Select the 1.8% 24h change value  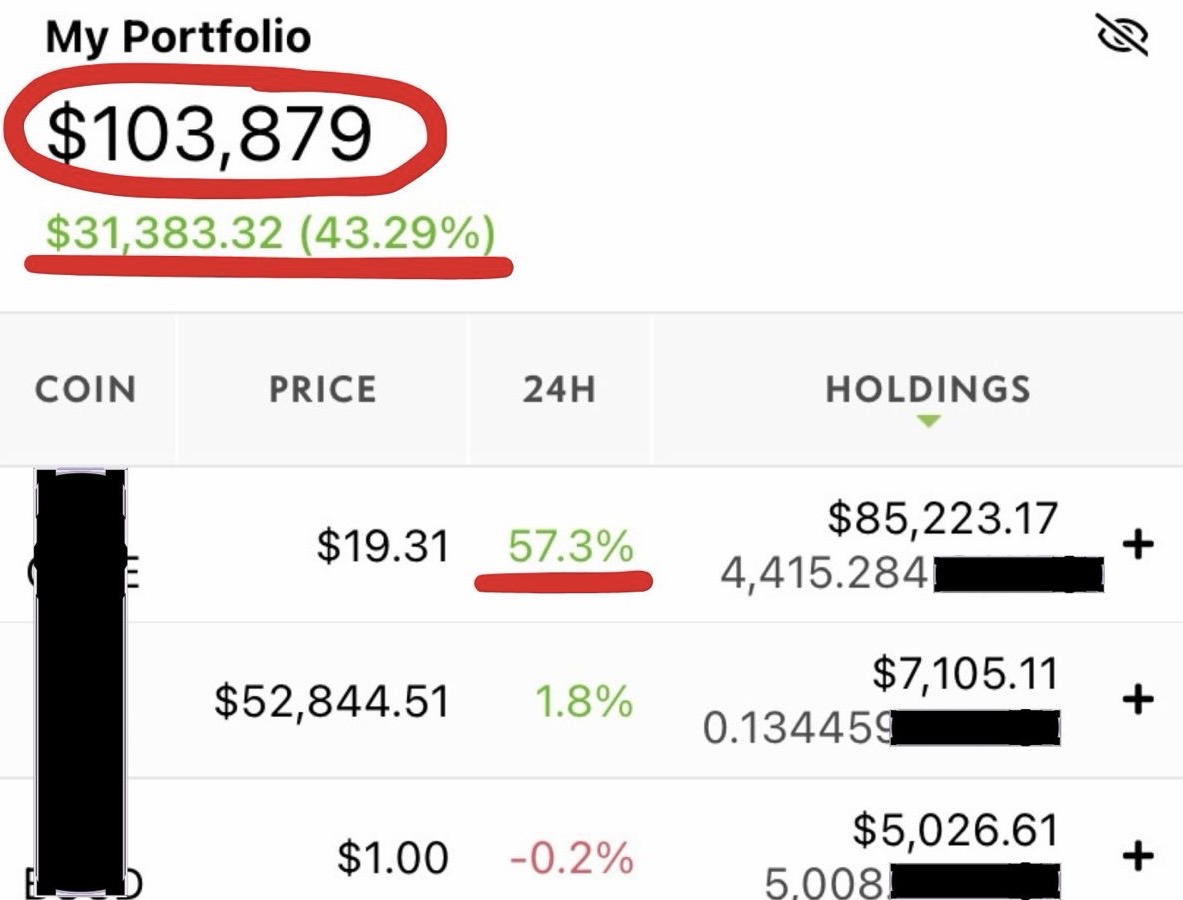[584, 702]
